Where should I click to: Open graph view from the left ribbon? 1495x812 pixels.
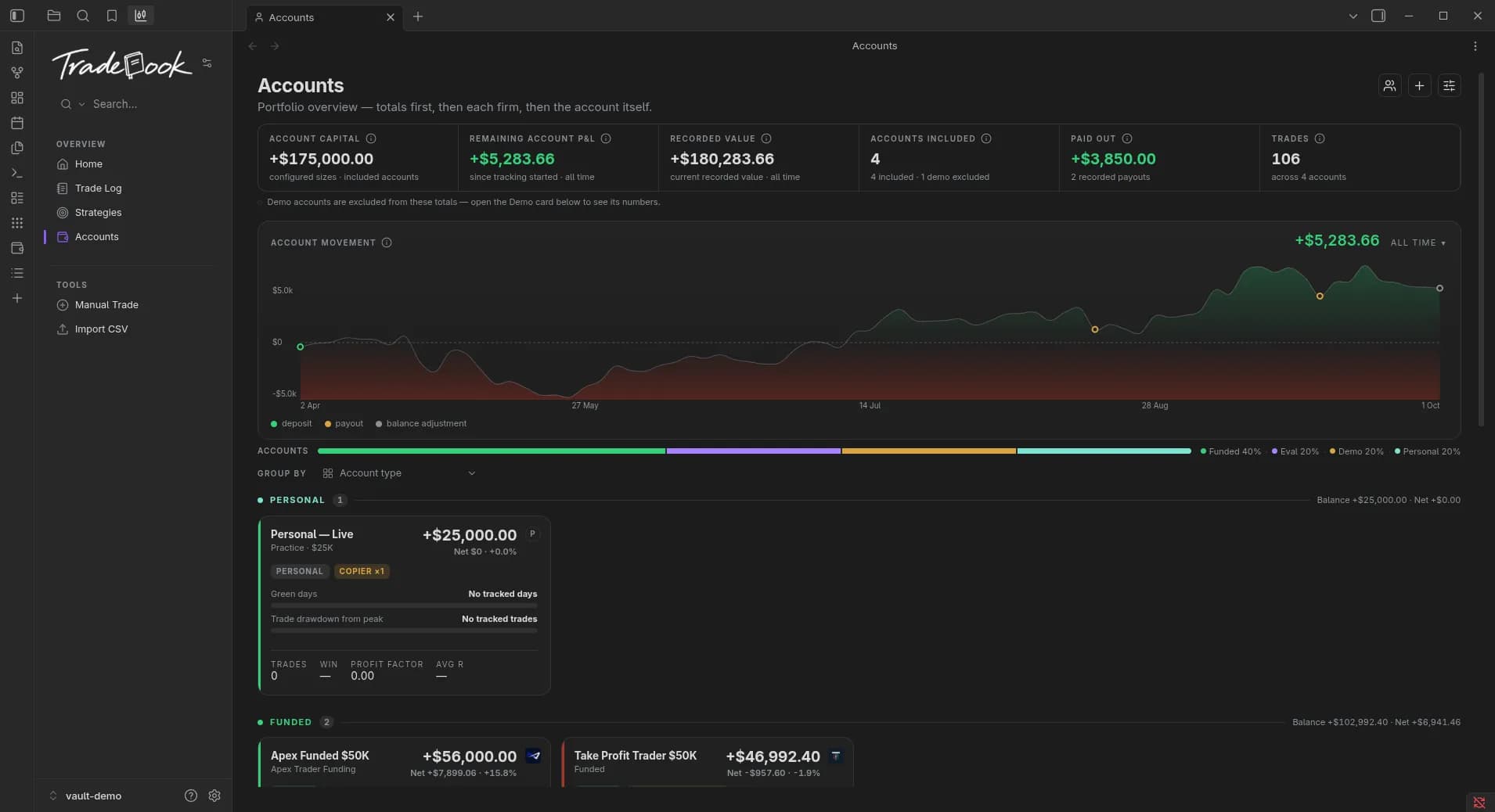(17, 73)
